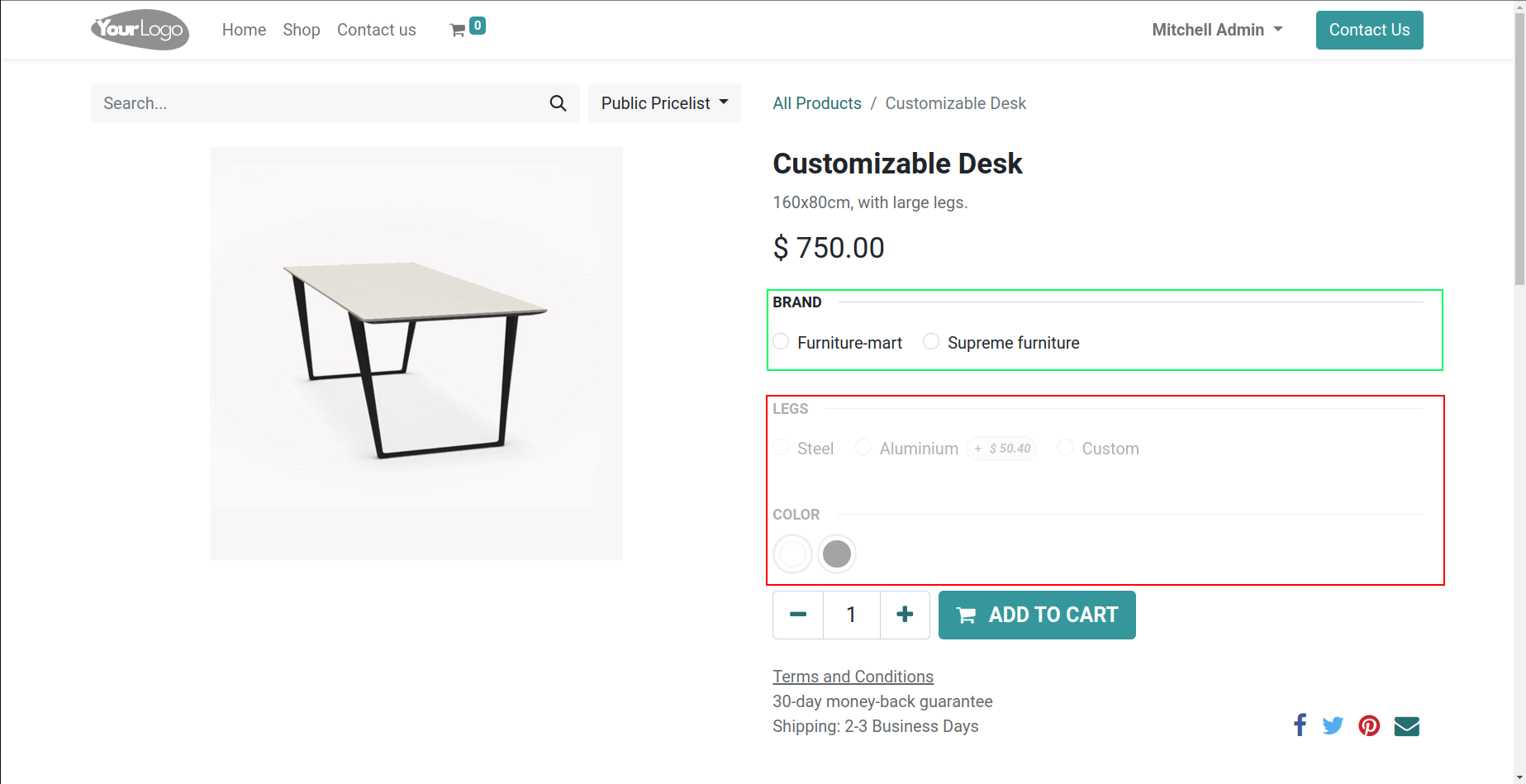Increase quantity with plus button
The image size is (1526, 784).
pos(905,615)
